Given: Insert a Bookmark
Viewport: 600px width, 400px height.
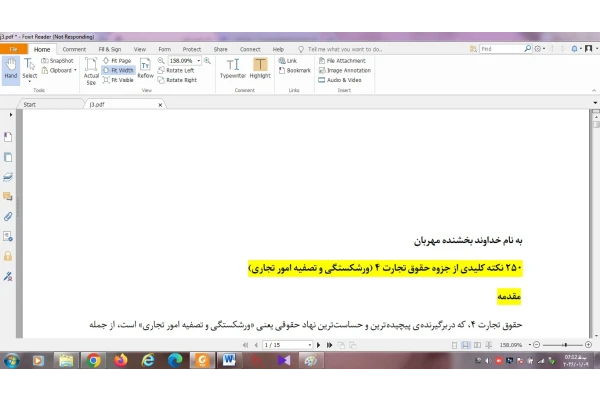Looking at the screenshot, I should tap(295, 70).
